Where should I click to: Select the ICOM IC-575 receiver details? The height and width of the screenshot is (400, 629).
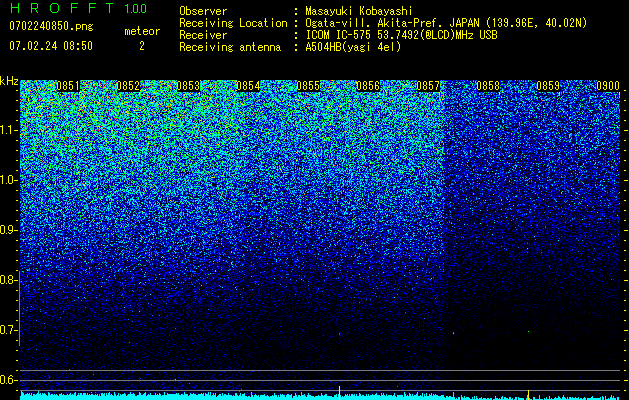(x=401, y=35)
